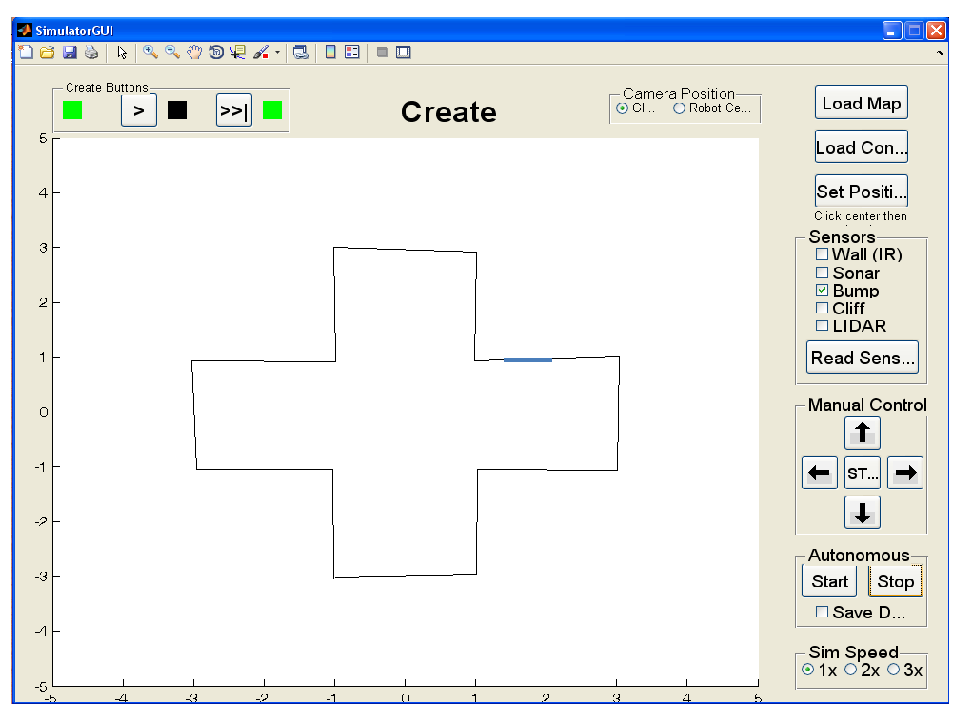This screenshot has height=720, width=960.
Task: Print the figure using the printer icon
Action: point(92,53)
